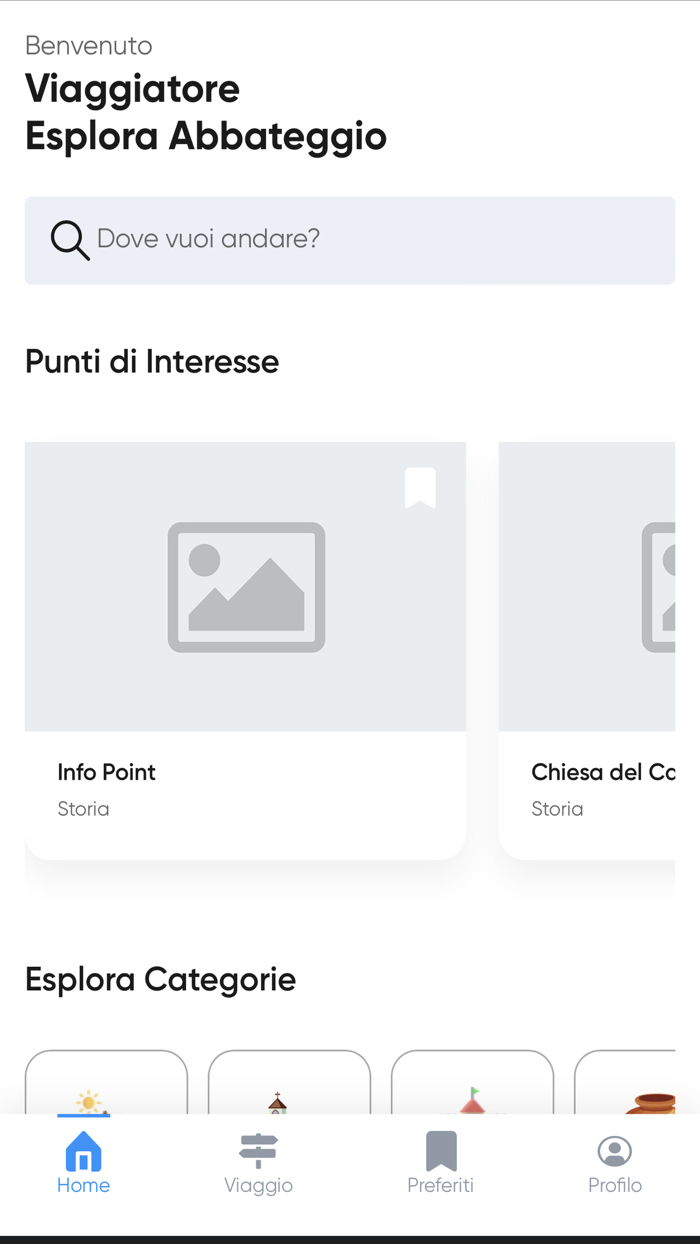Go to the Profilo tab
The width and height of the screenshot is (700, 1244).
click(614, 1164)
